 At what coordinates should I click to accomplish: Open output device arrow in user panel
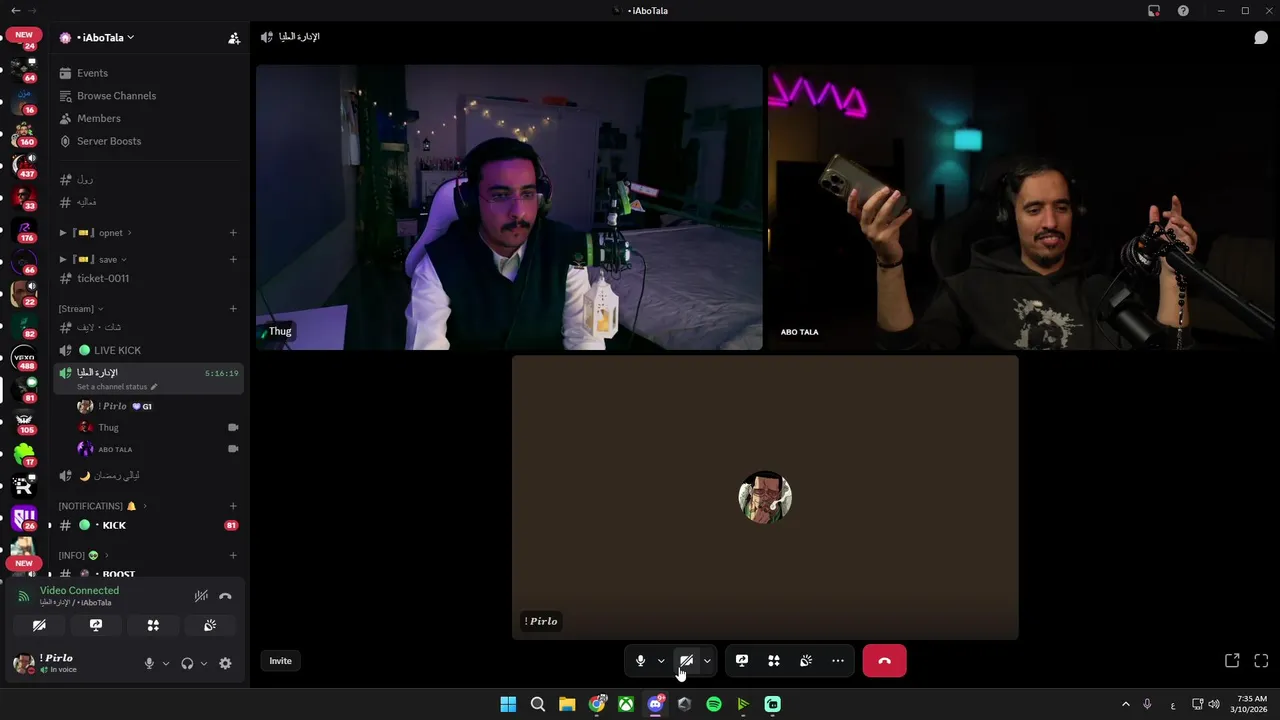(x=204, y=663)
